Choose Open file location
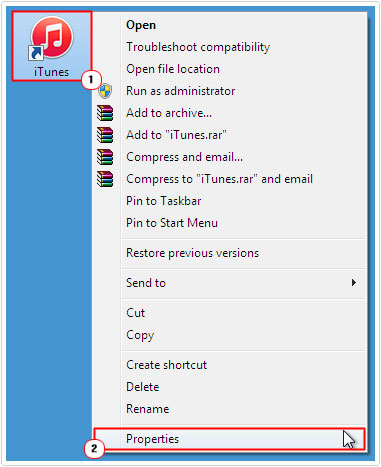Screen dimensions: 381x467 [230, 69]
